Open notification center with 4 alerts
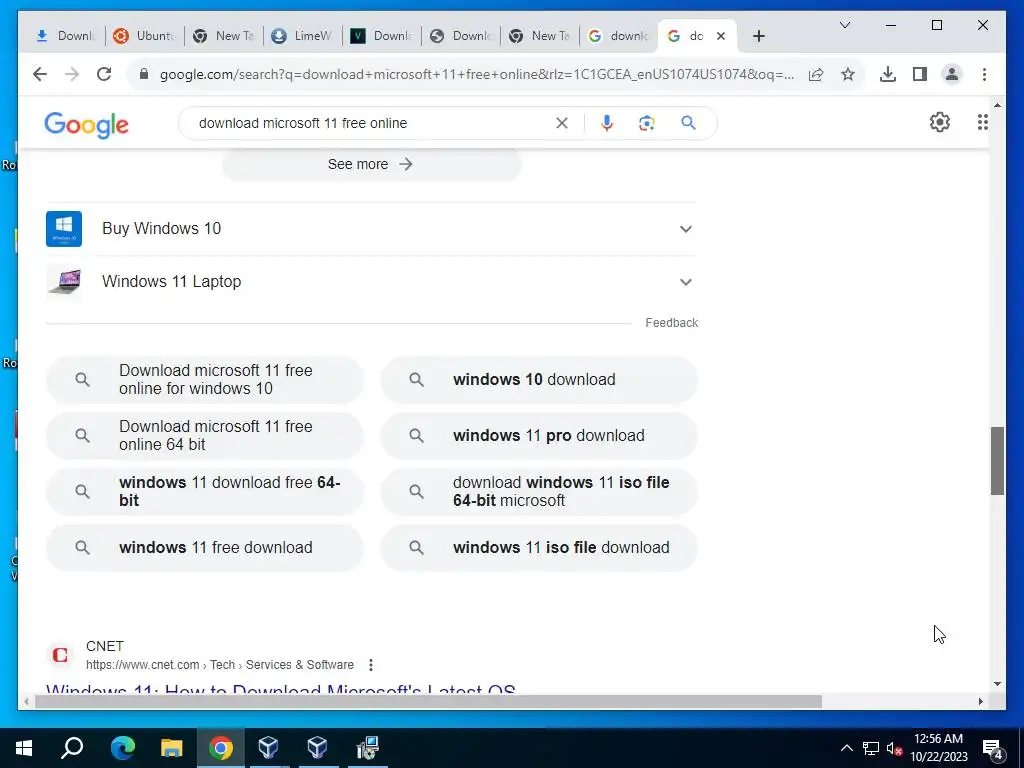The image size is (1024, 768). pos(993,749)
